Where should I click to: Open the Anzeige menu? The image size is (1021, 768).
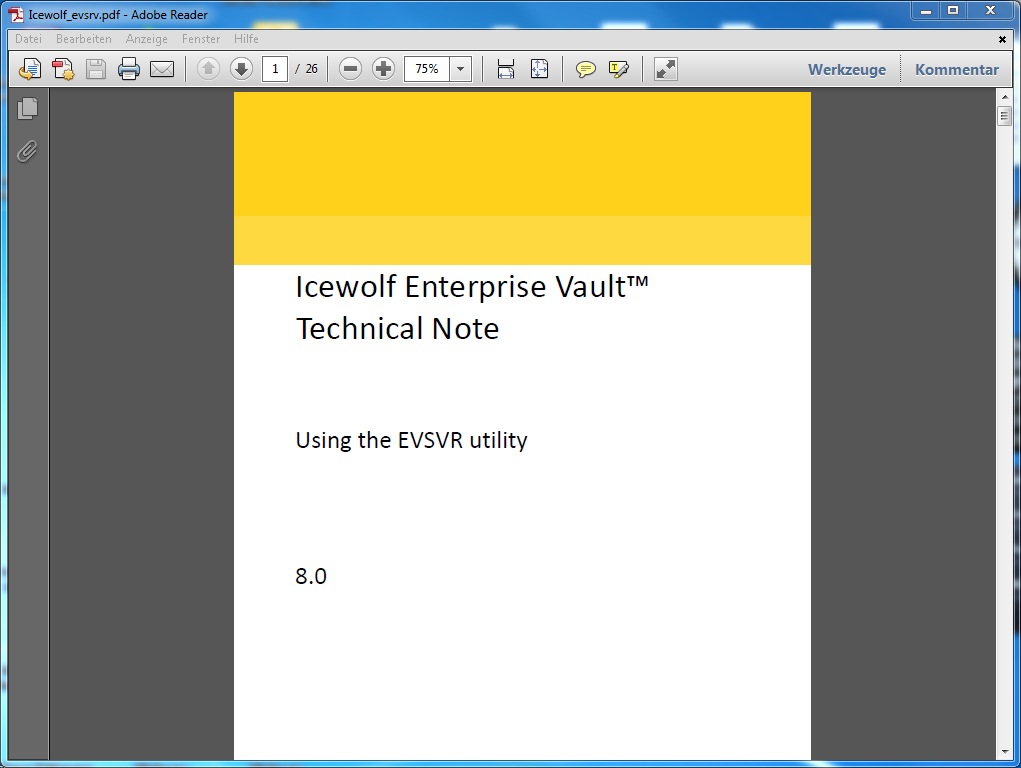tap(147, 39)
